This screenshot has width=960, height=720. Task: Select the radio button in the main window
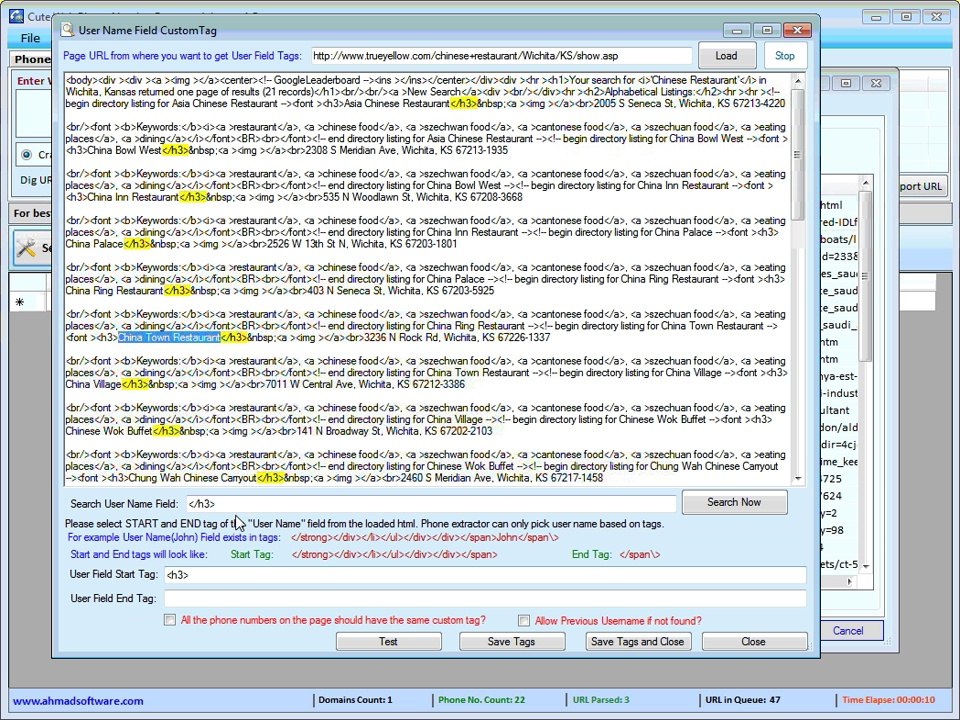[x=26, y=154]
